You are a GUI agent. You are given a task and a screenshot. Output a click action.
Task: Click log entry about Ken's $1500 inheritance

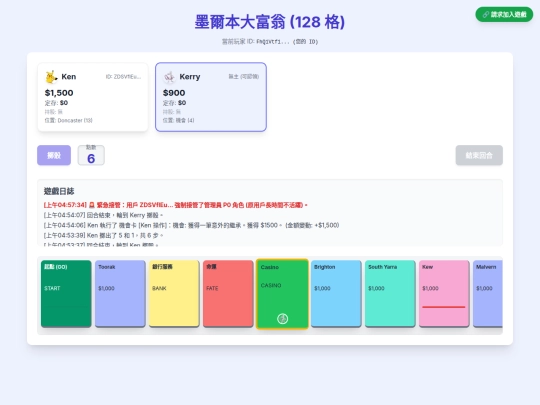[x=191, y=225]
